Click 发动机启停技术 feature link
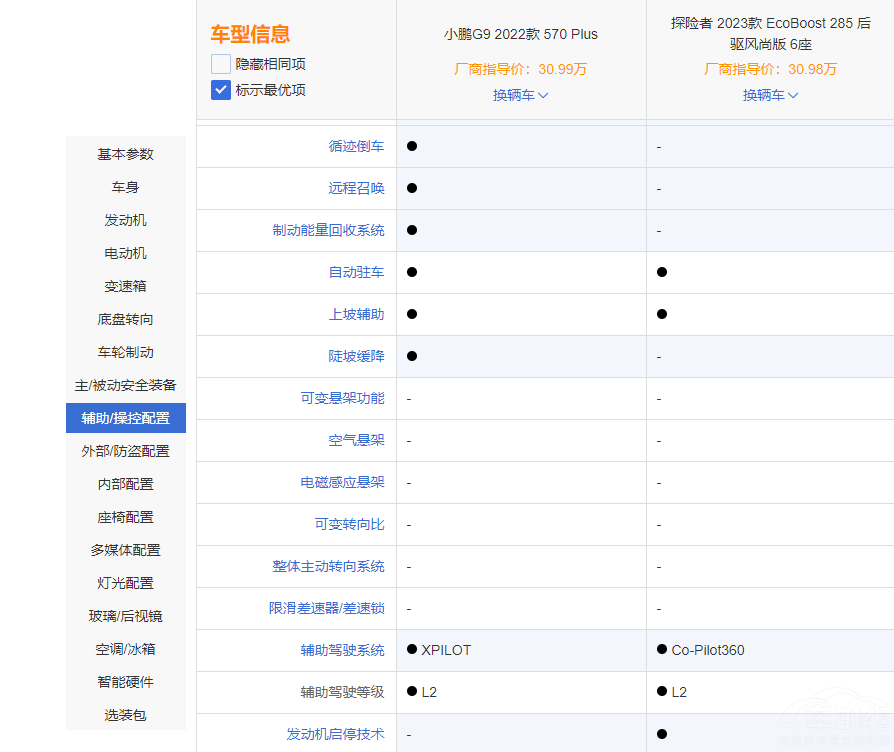This screenshot has width=894, height=752. pos(335,734)
